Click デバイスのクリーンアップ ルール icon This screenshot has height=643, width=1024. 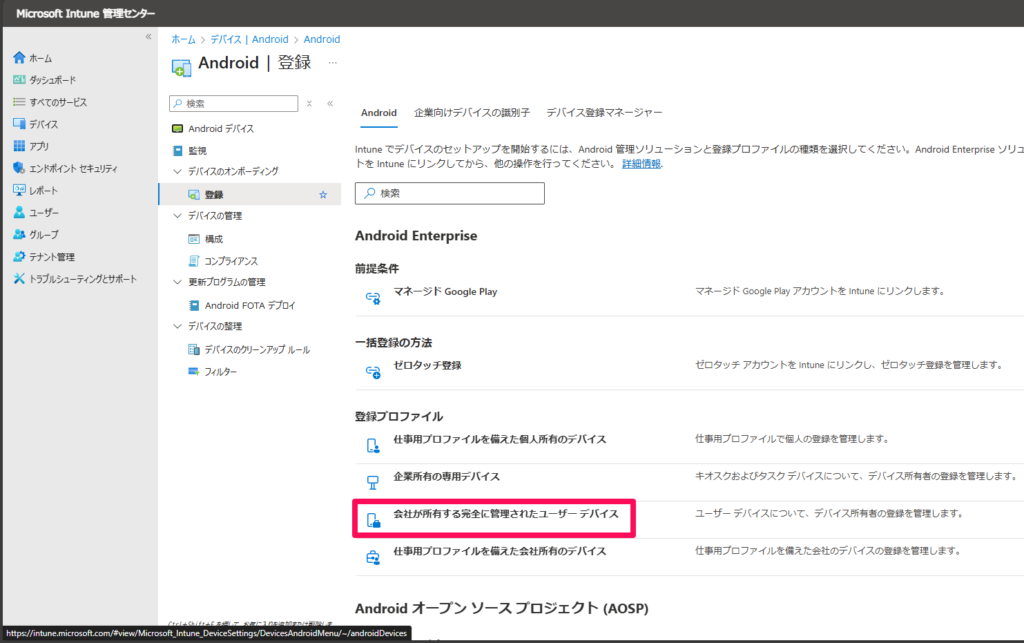pos(193,349)
